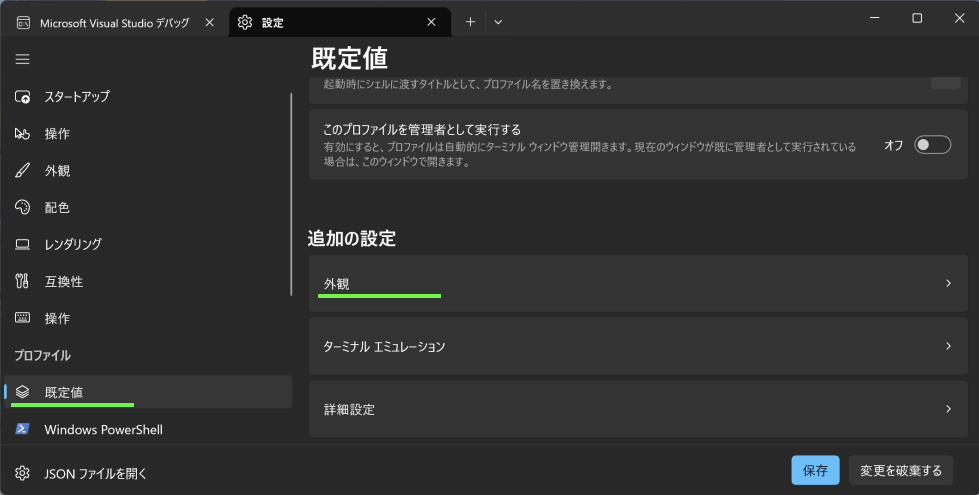Click the Windows PowerShell profile icon
Screen dimensions: 979x495
pyautogui.click(x=22, y=429)
